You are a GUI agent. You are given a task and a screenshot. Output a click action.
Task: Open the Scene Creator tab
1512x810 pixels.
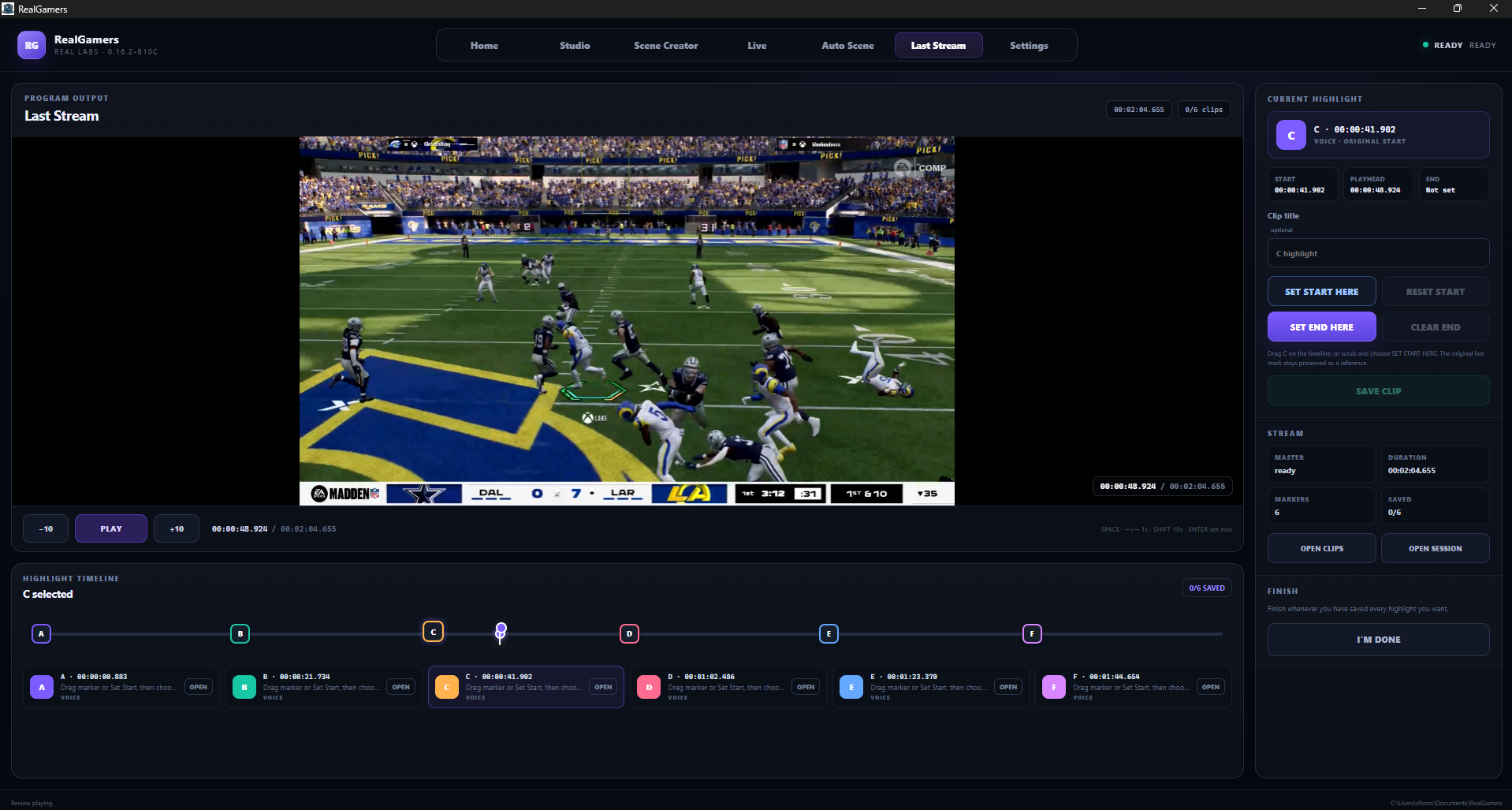point(665,45)
